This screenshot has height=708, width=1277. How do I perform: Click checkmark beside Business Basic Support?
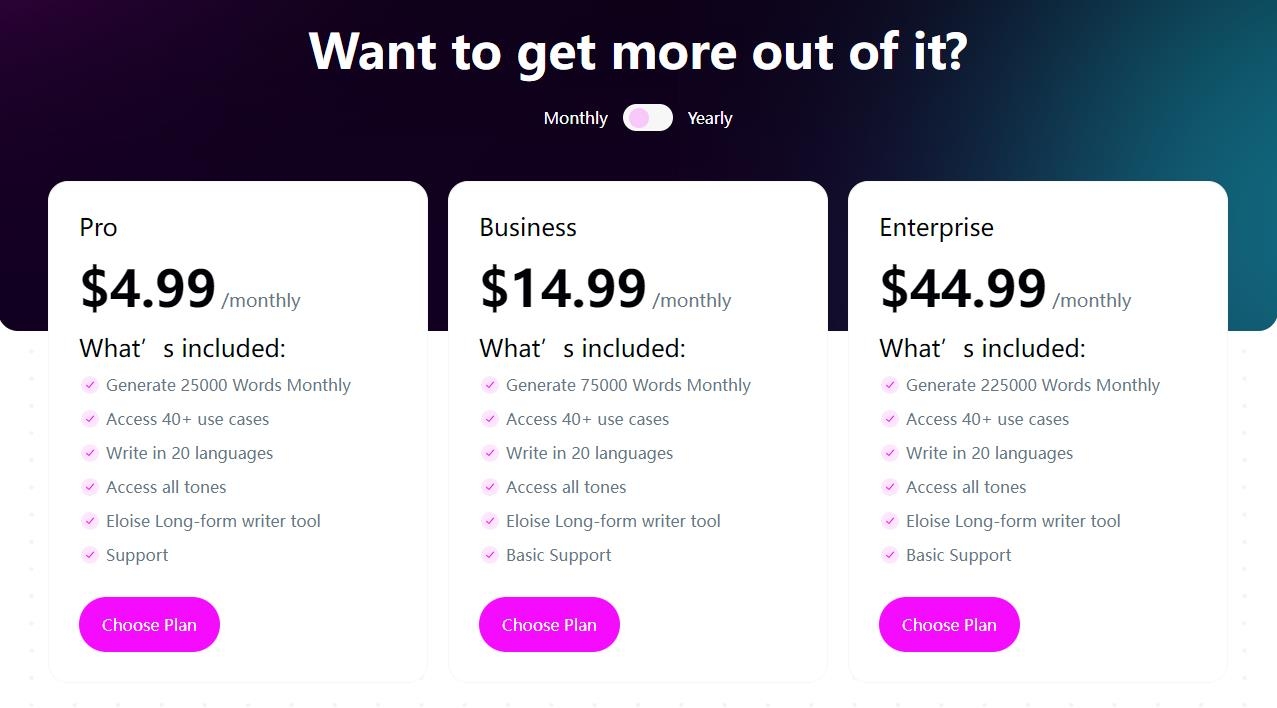(x=489, y=555)
